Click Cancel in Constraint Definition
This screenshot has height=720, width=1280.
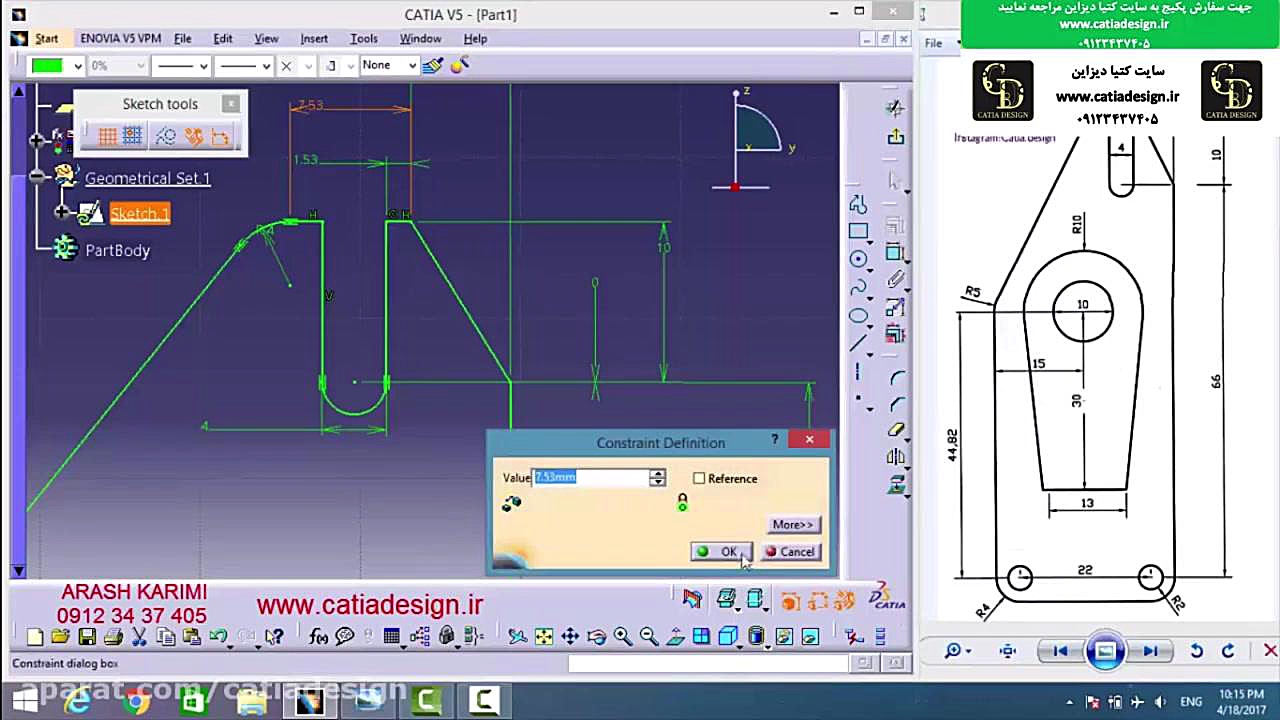click(791, 552)
